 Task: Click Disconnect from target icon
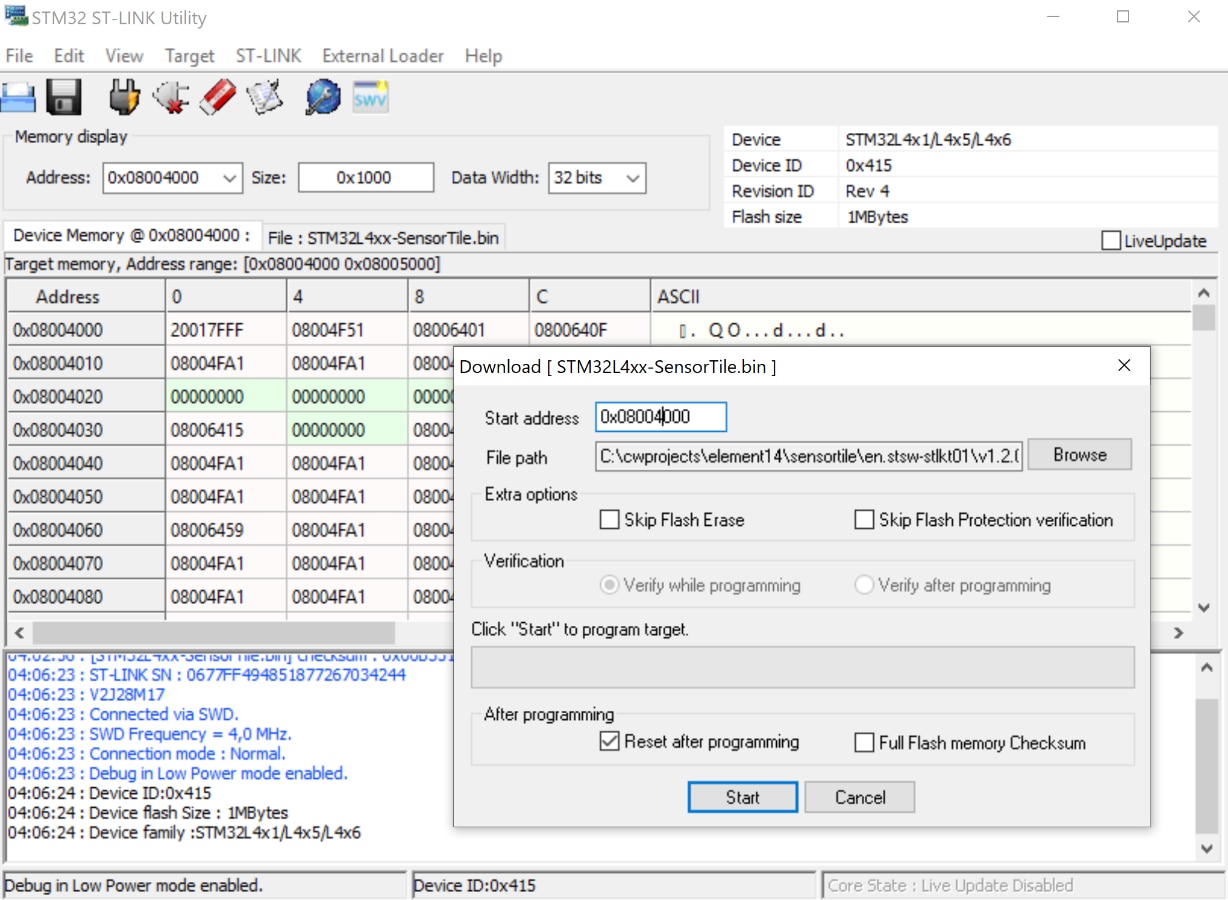[x=171, y=98]
